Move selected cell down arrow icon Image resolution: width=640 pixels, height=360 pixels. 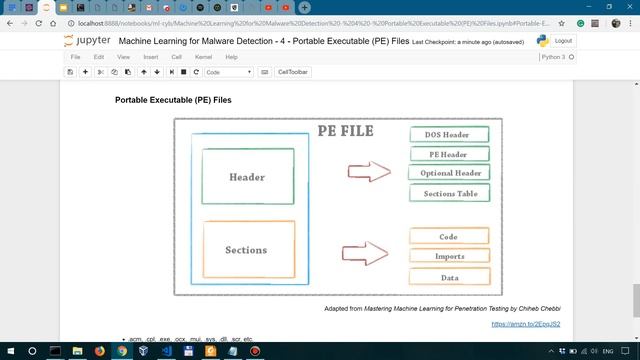[x=157, y=72]
